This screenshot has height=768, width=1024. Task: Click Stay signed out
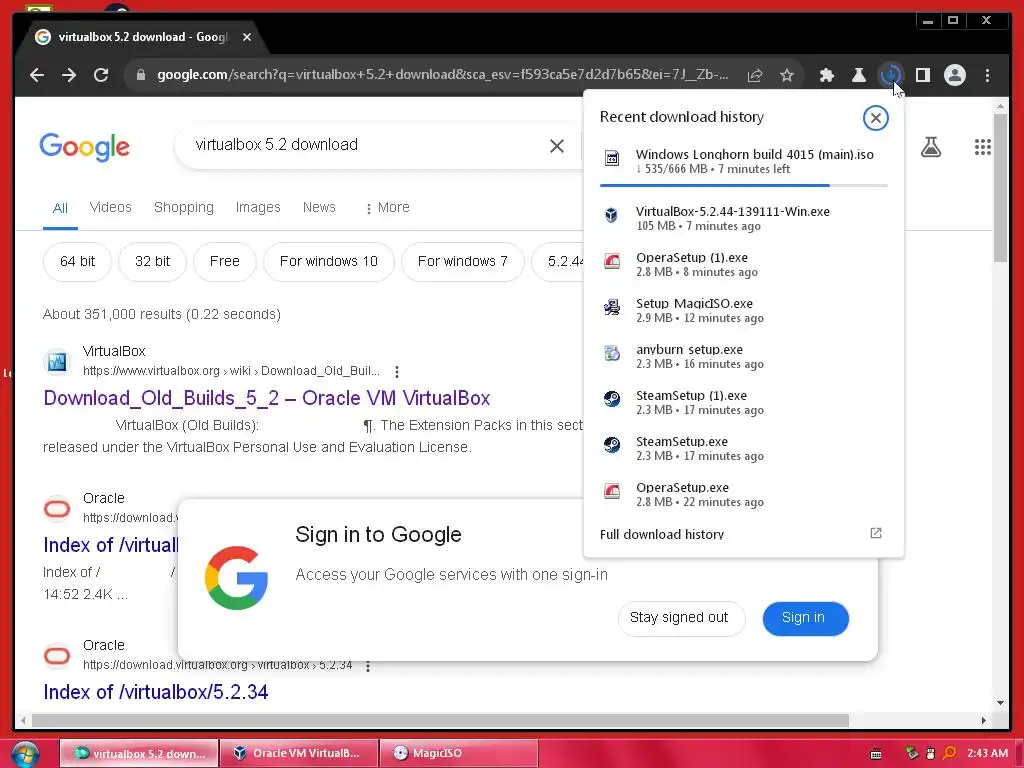coord(680,618)
